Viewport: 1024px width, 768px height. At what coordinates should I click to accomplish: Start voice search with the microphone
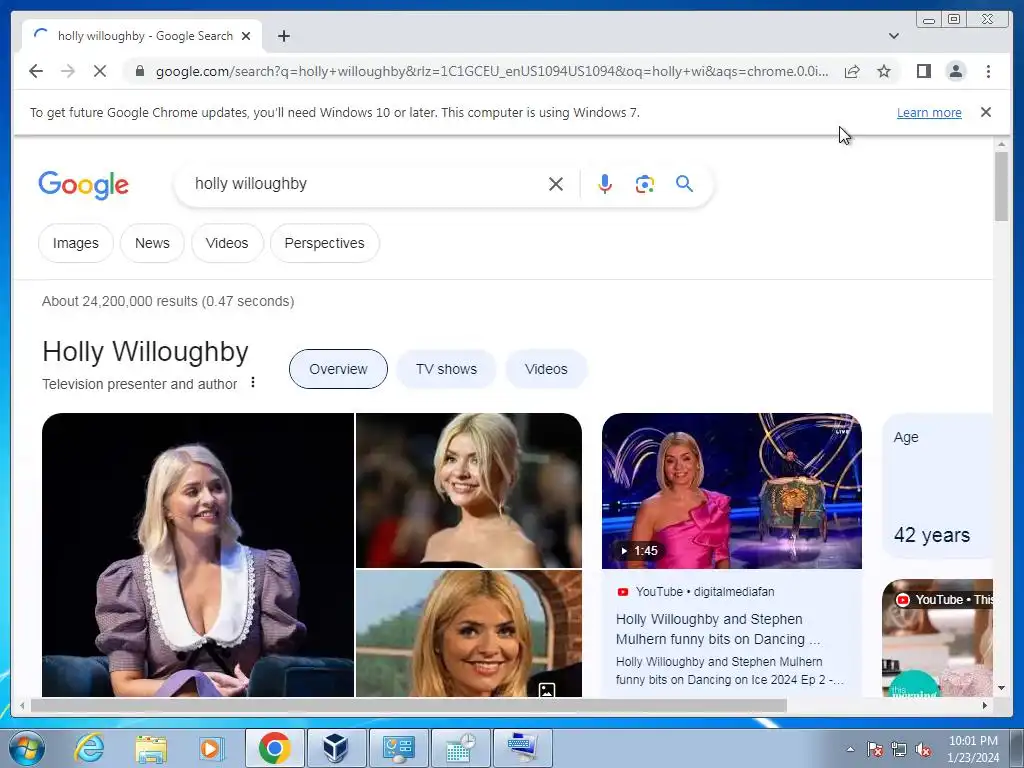(605, 184)
